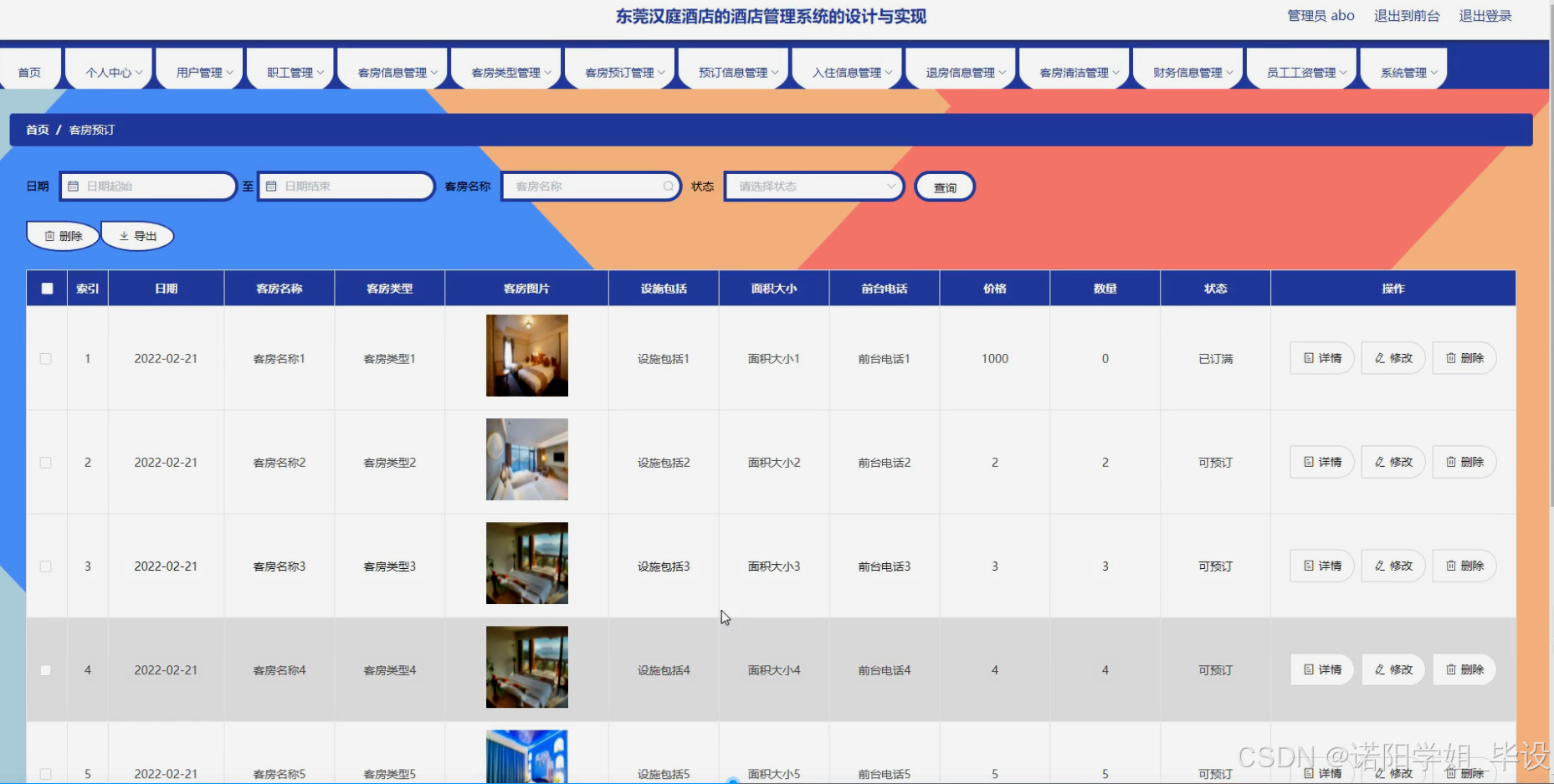Open room photo thumbnail in row 4
The image size is (1554, 784).
click(527, 667)
